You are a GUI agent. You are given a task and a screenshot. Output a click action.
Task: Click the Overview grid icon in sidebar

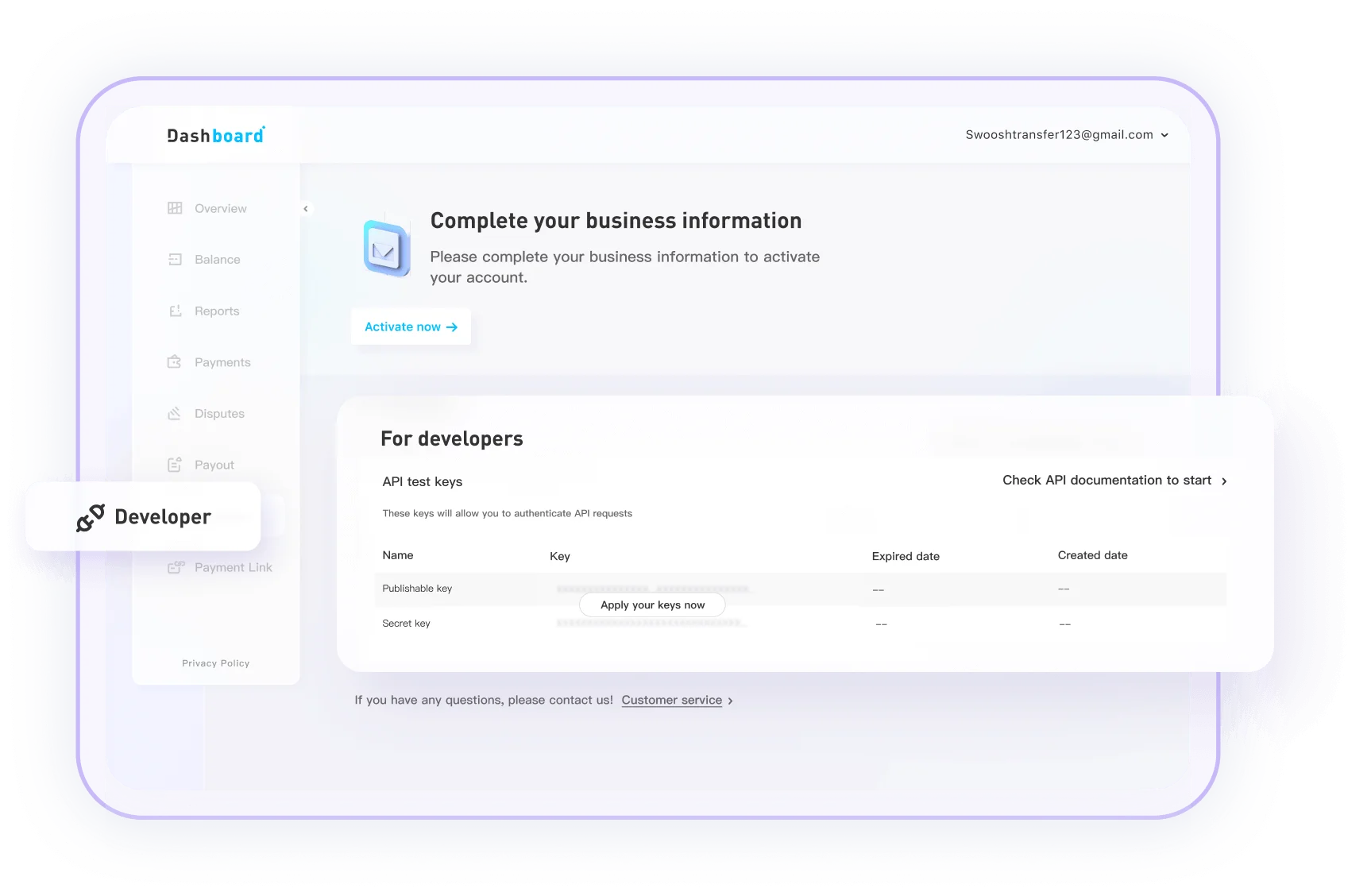click(175, 208)
